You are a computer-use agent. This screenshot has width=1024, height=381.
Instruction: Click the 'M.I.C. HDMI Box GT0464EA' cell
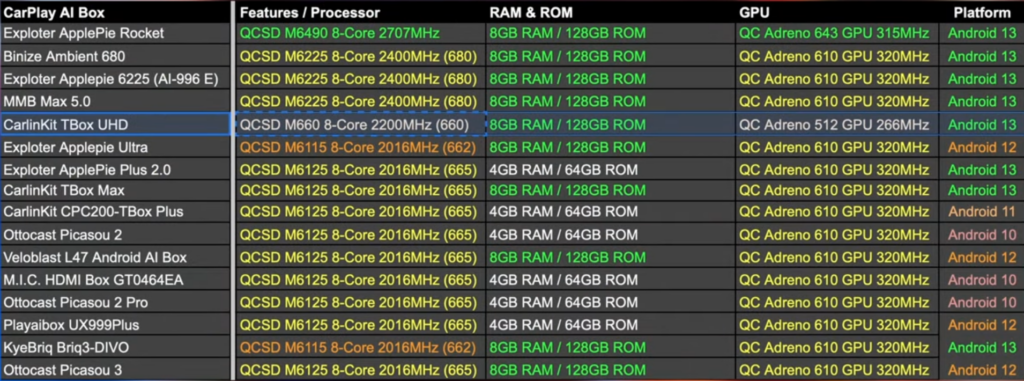pos(115,280)
